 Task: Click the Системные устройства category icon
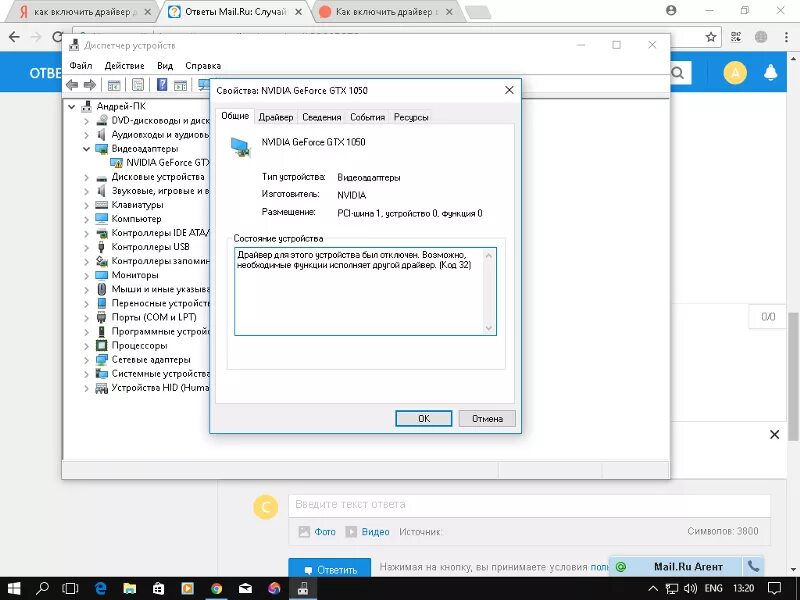[x=102, y=374]
